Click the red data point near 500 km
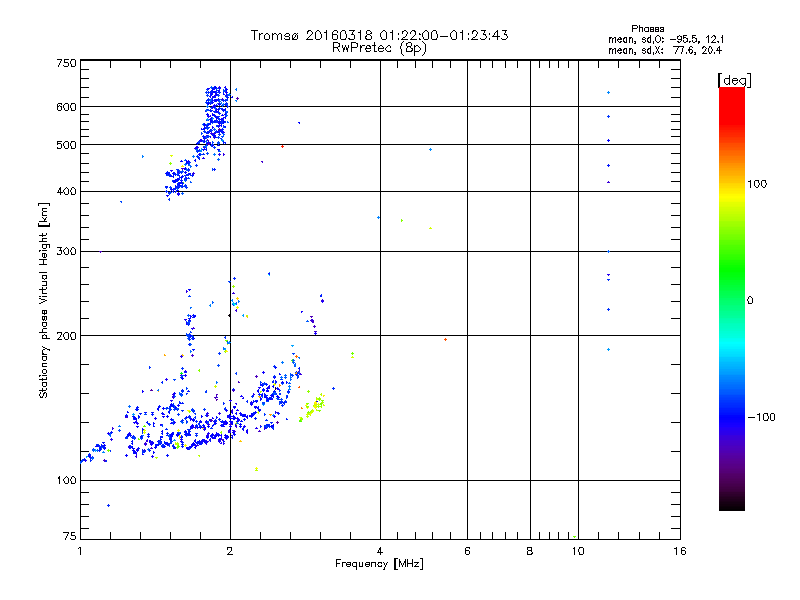Viewport: 800px width, 600px height. point(283,146)
